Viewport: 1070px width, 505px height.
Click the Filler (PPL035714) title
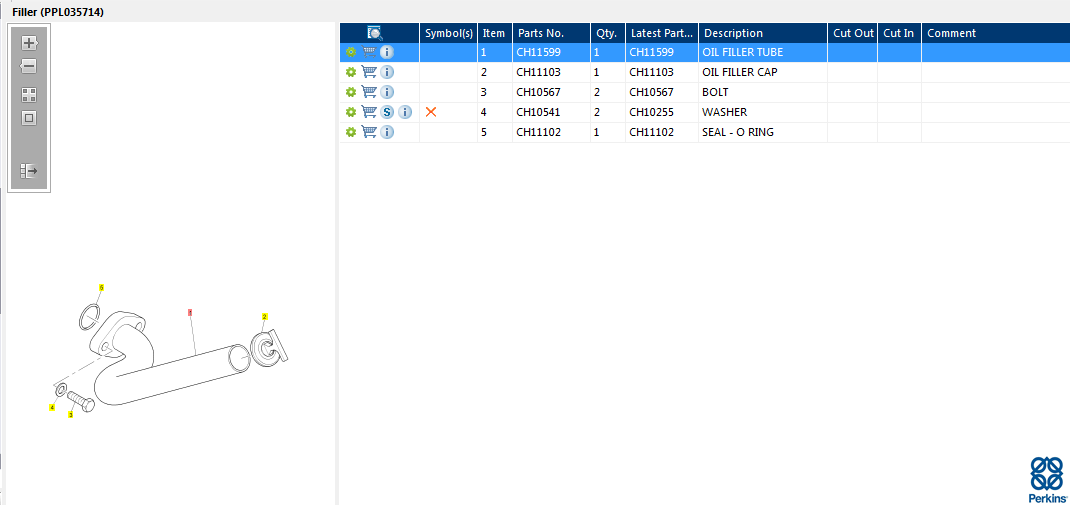point(58,12)
